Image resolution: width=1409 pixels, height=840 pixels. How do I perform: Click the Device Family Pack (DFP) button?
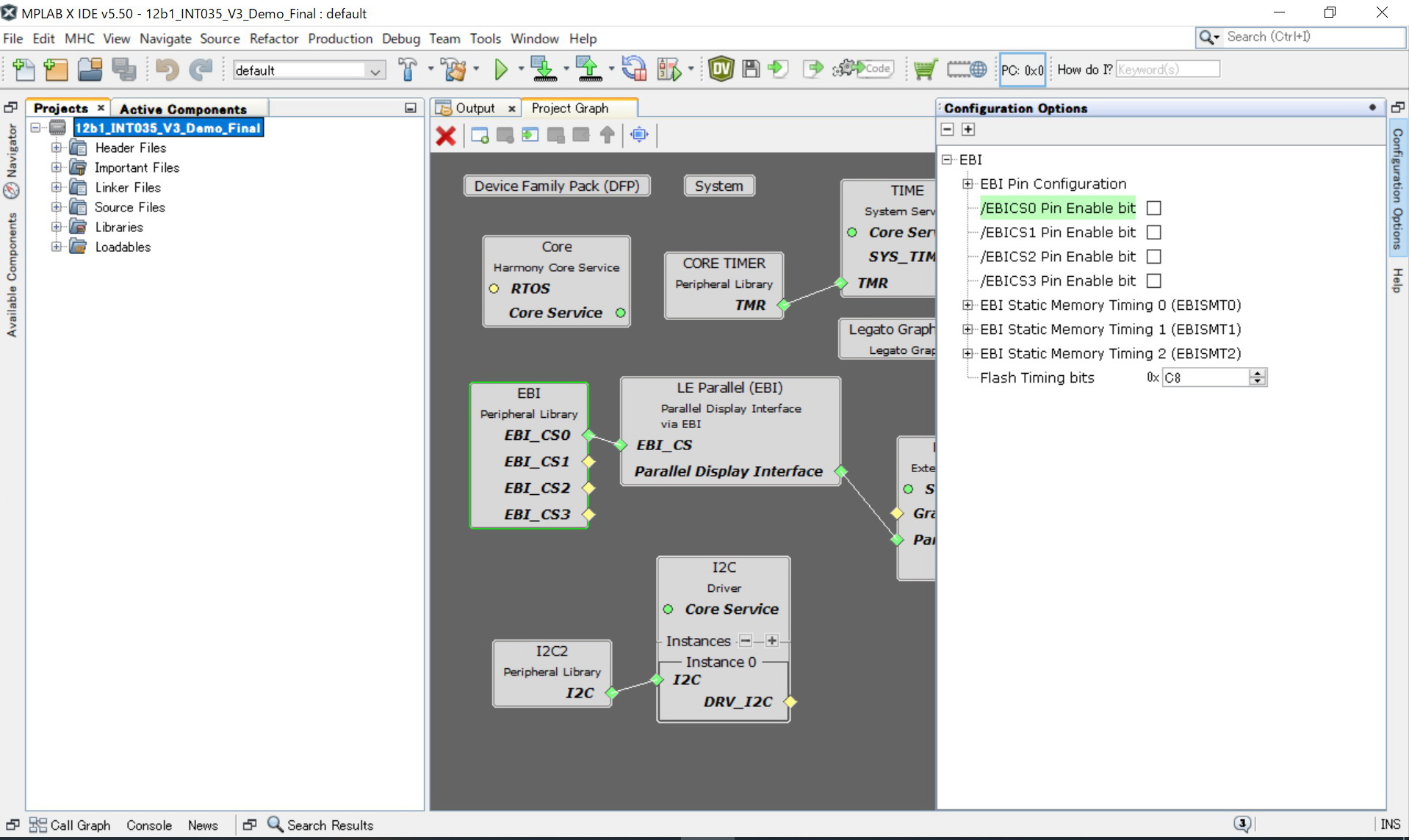click(557, 186)
